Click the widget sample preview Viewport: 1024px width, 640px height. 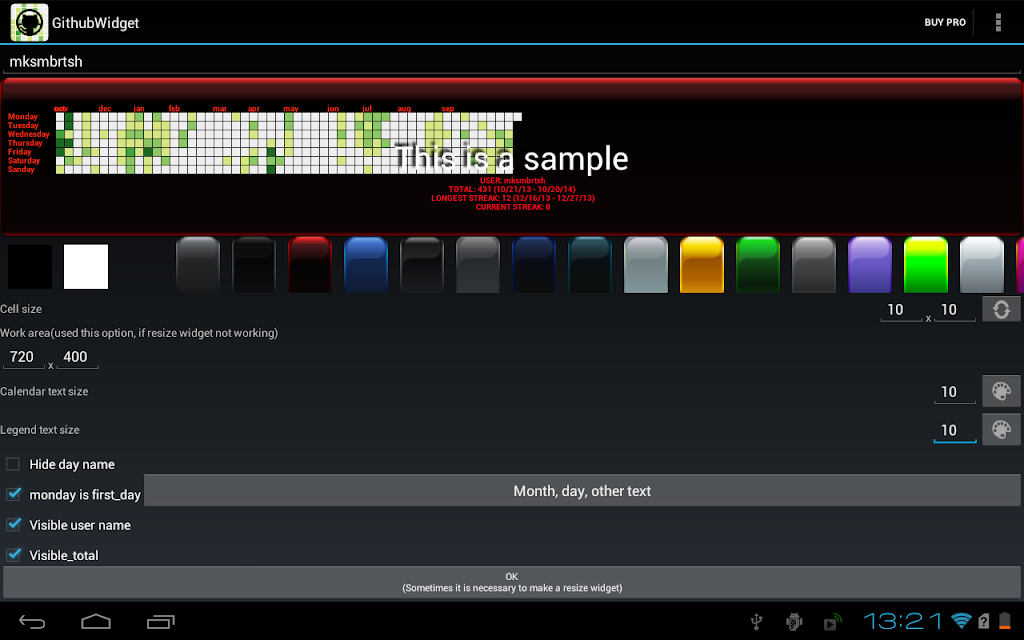[512, 157]
